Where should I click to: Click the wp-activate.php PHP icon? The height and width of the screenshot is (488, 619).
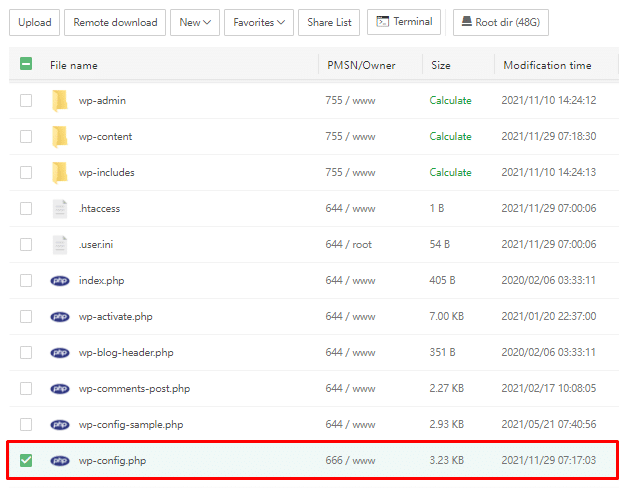[60, 317]
